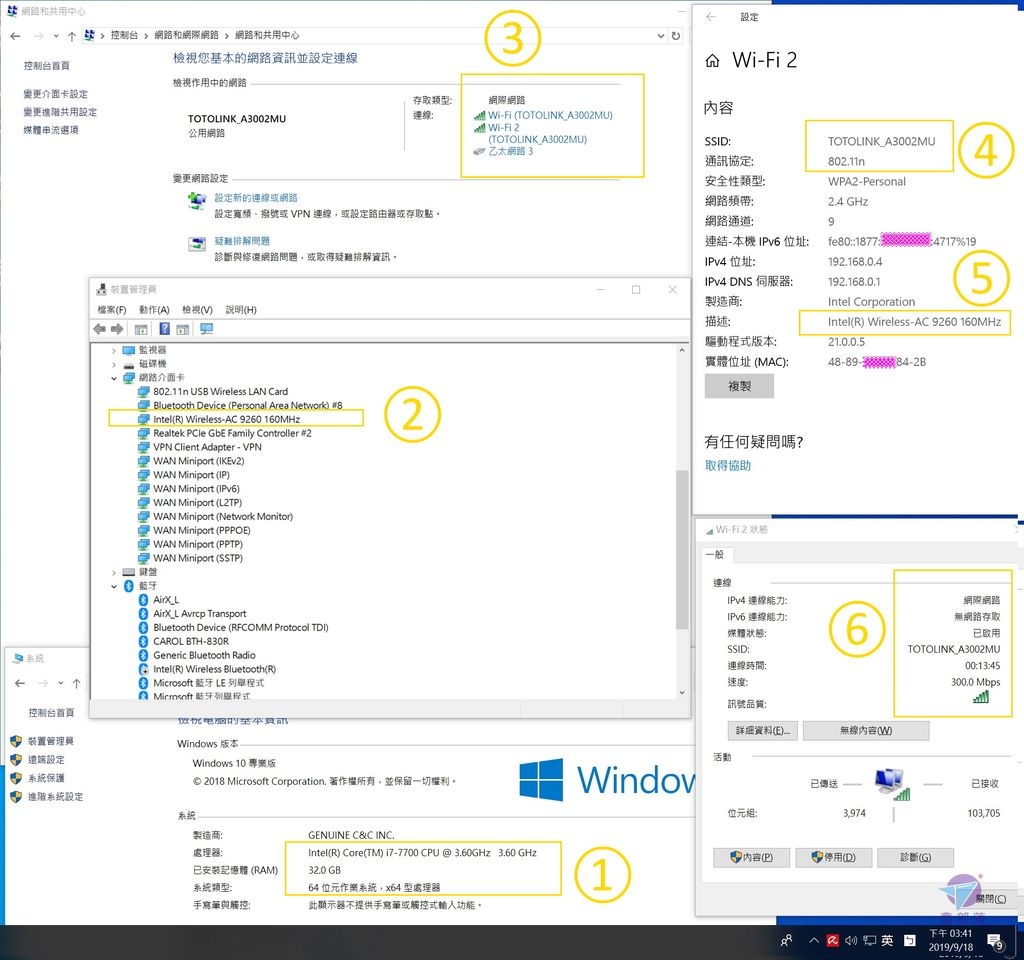Toggle console tree icon in Device Manager toolbar

(x=140, y=329)
